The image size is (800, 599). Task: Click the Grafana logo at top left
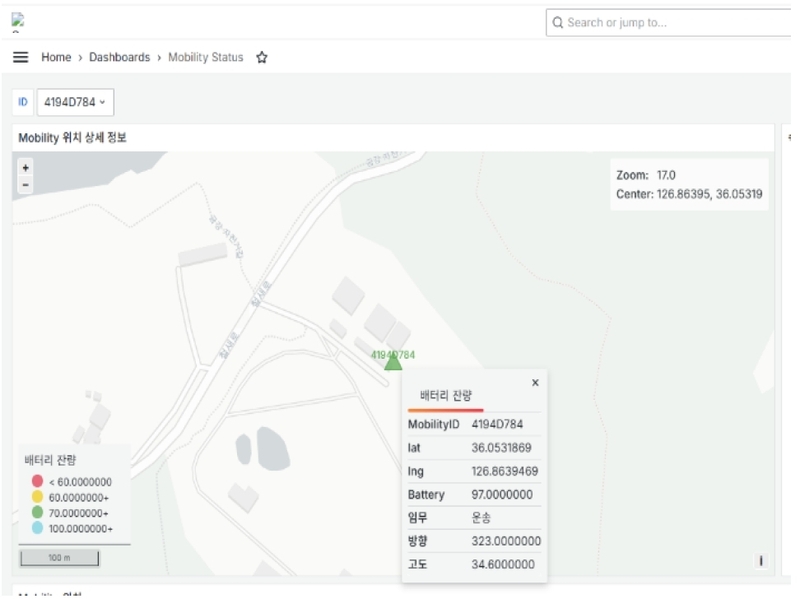pyautogui.click(x=18, y=21)
